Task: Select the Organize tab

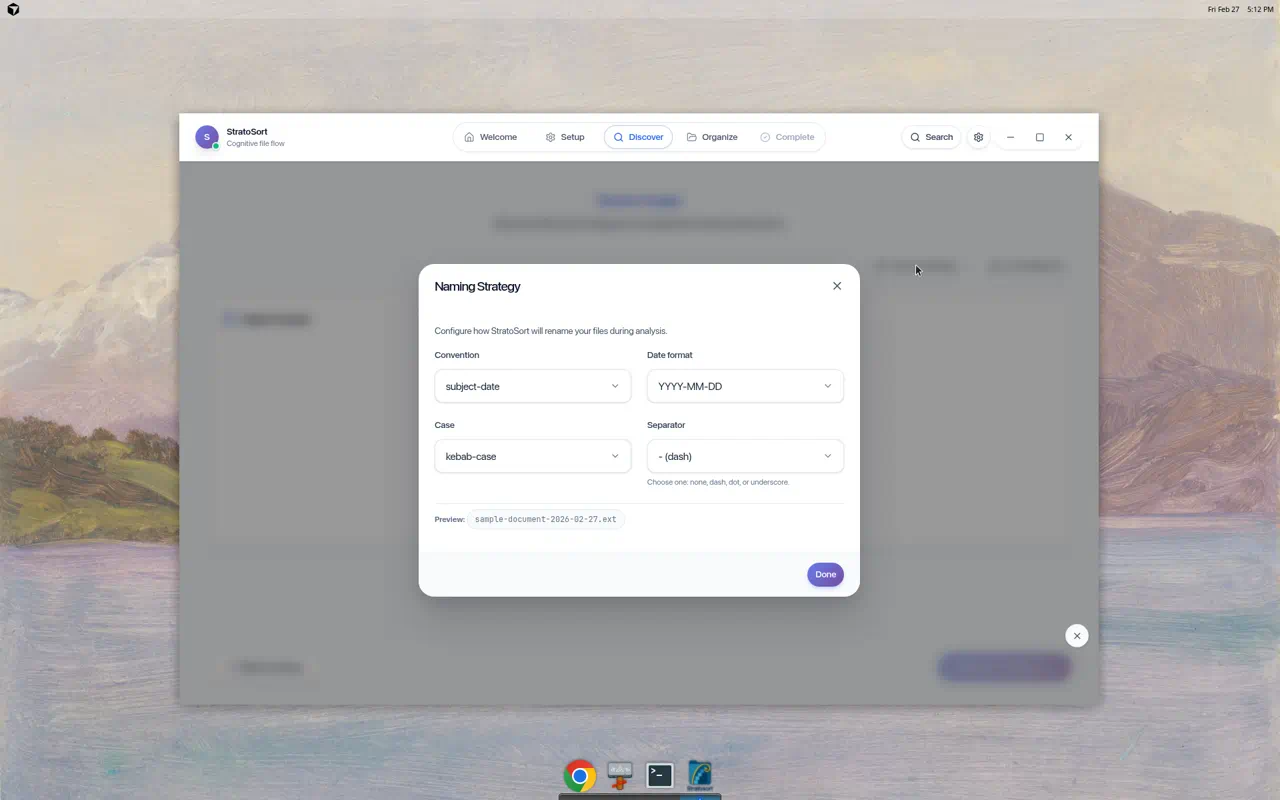Action: click(x=712, y=137)
